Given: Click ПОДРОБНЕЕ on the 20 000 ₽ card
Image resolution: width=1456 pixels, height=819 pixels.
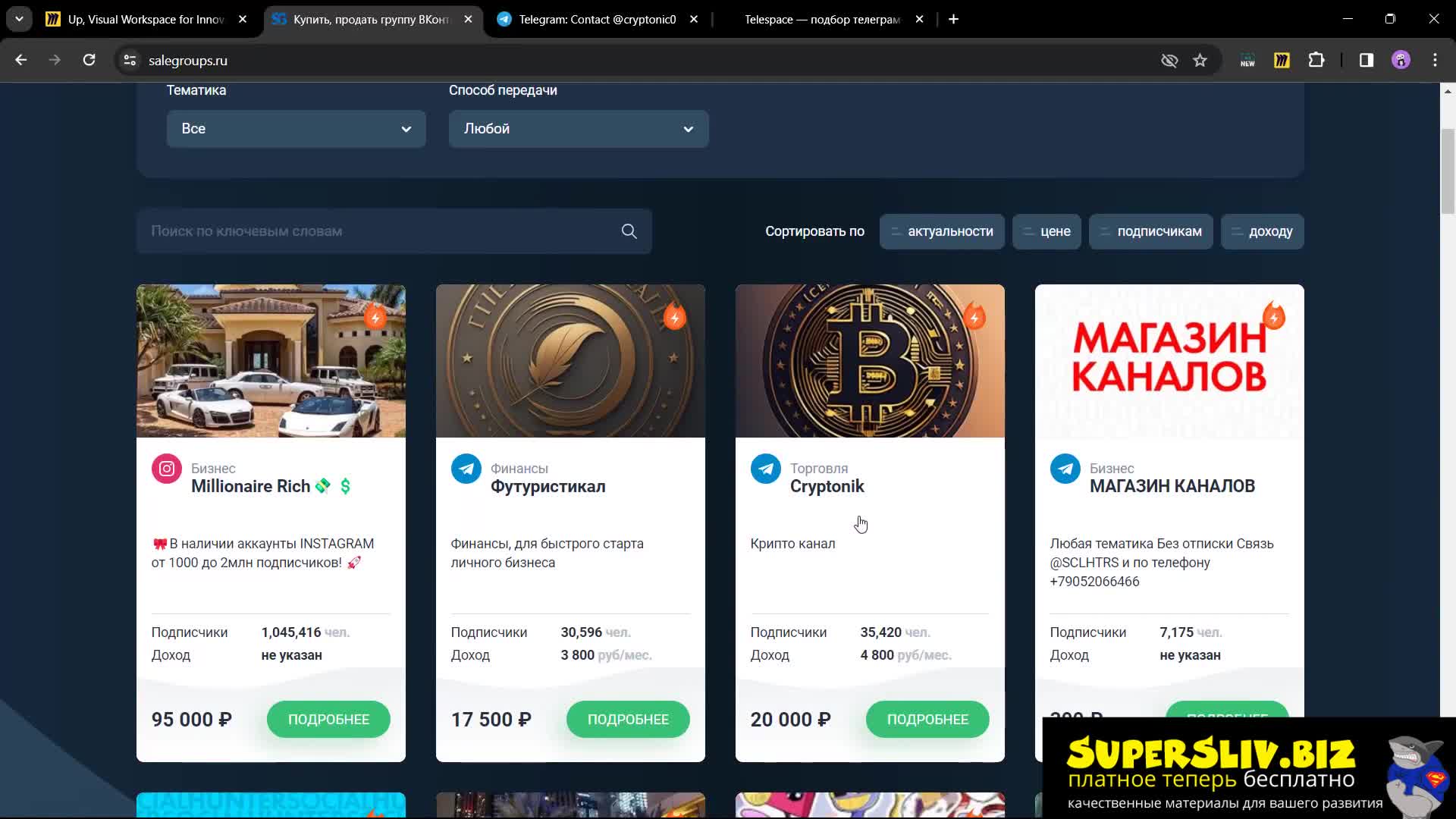Looking at the screenshot, I should point(927,719).
